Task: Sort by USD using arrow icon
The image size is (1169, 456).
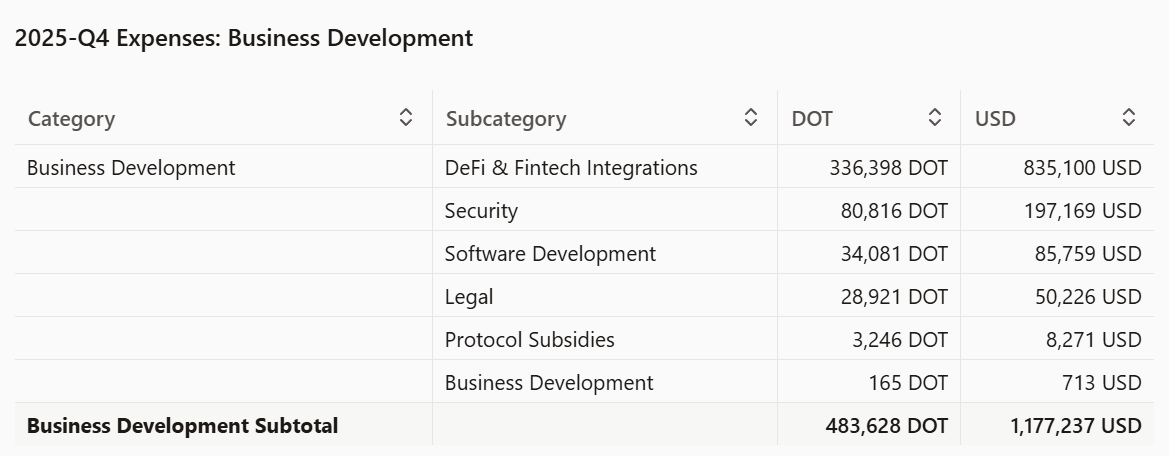Action: coord(1128,118)
